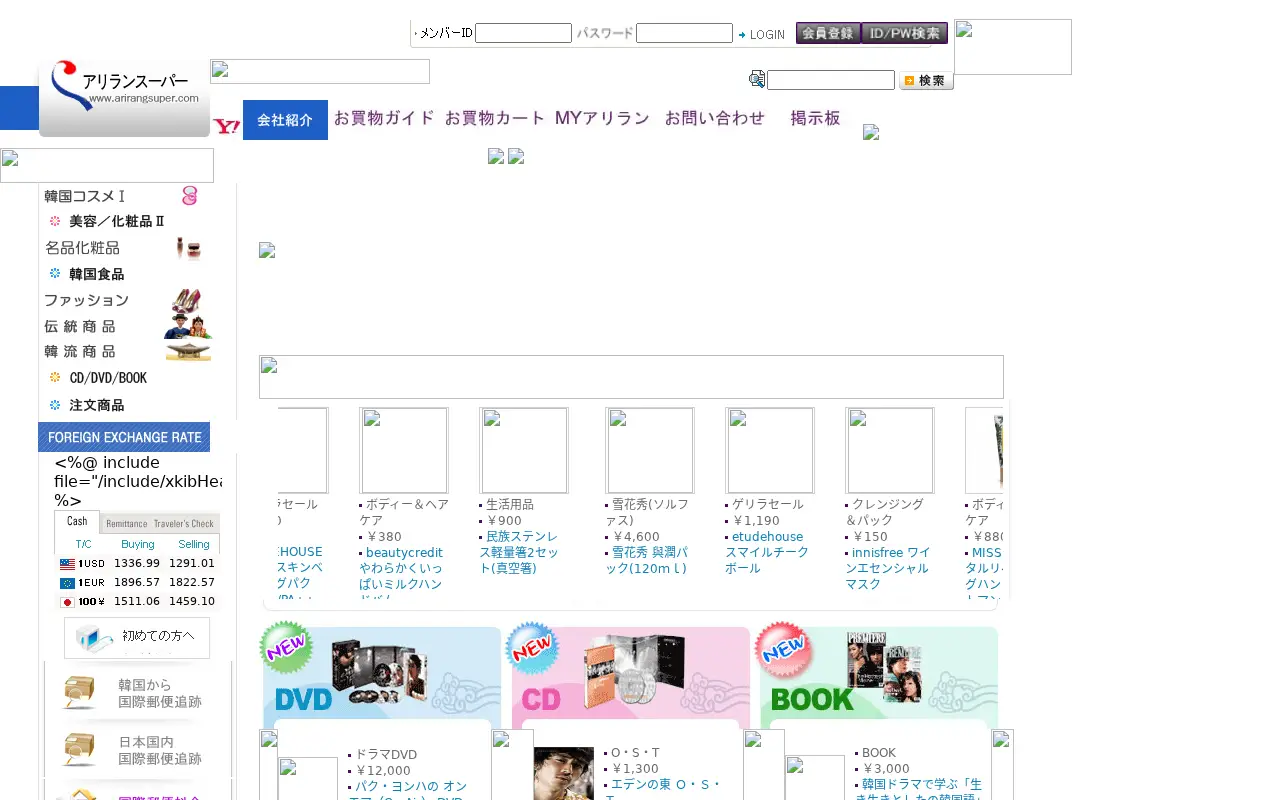
Task: Open the お問い合わせ contact page
Action: tap(715, 118)
